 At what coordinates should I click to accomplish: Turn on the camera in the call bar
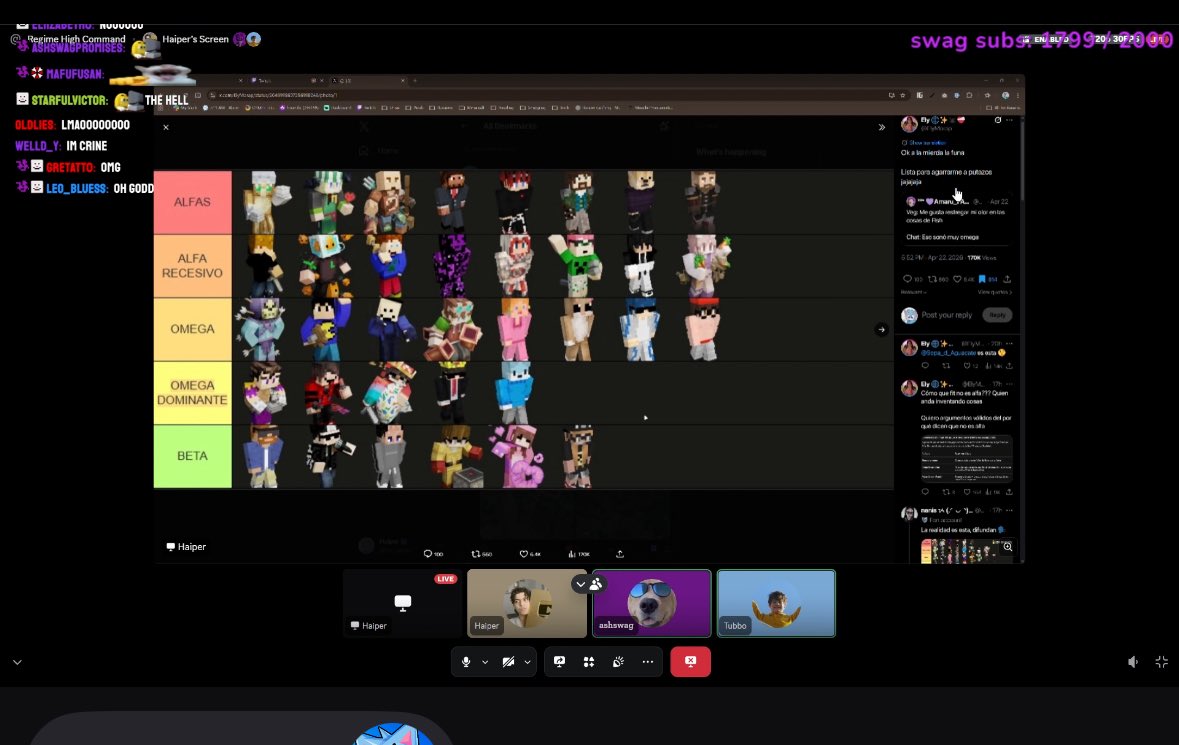pyautogui.click(x=508, y=662)
